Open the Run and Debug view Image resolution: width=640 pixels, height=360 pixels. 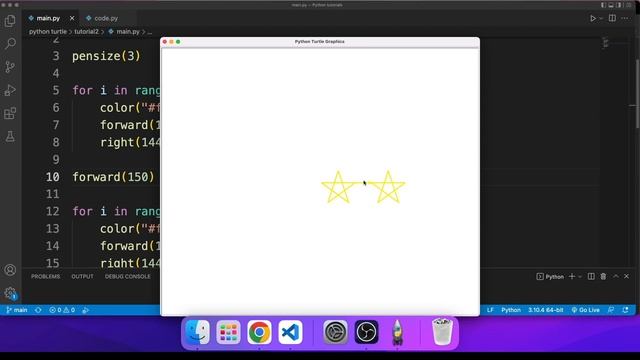(x=10, y=90)
